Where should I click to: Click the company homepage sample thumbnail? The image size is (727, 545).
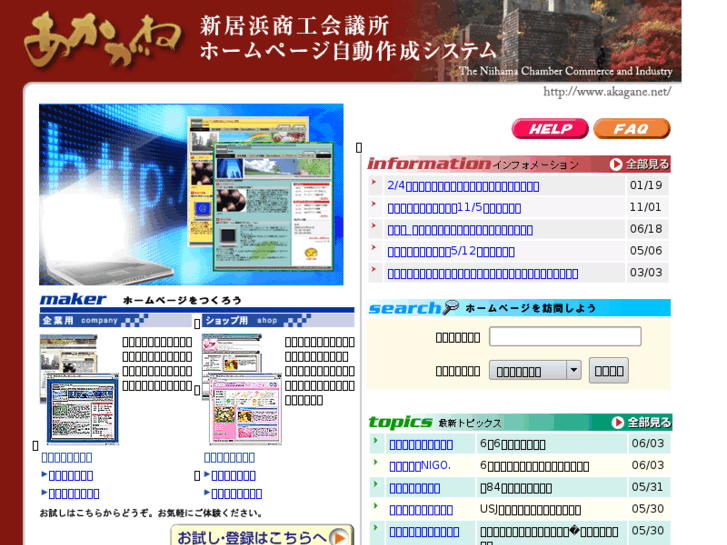point(79,389)
